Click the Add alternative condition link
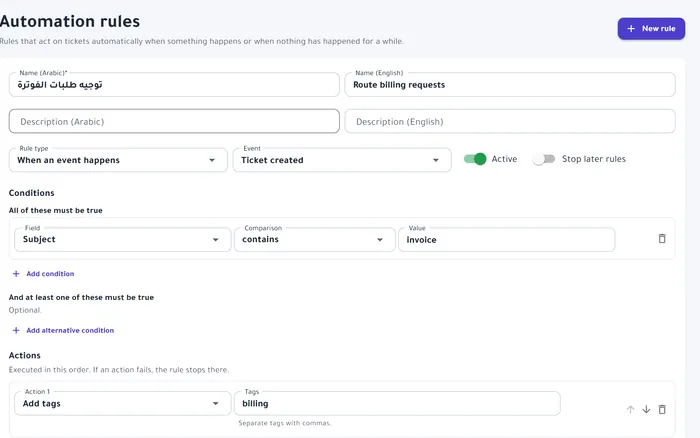Image resolution: width=700 pixels, height=438 pixels. tap(70, 330)
